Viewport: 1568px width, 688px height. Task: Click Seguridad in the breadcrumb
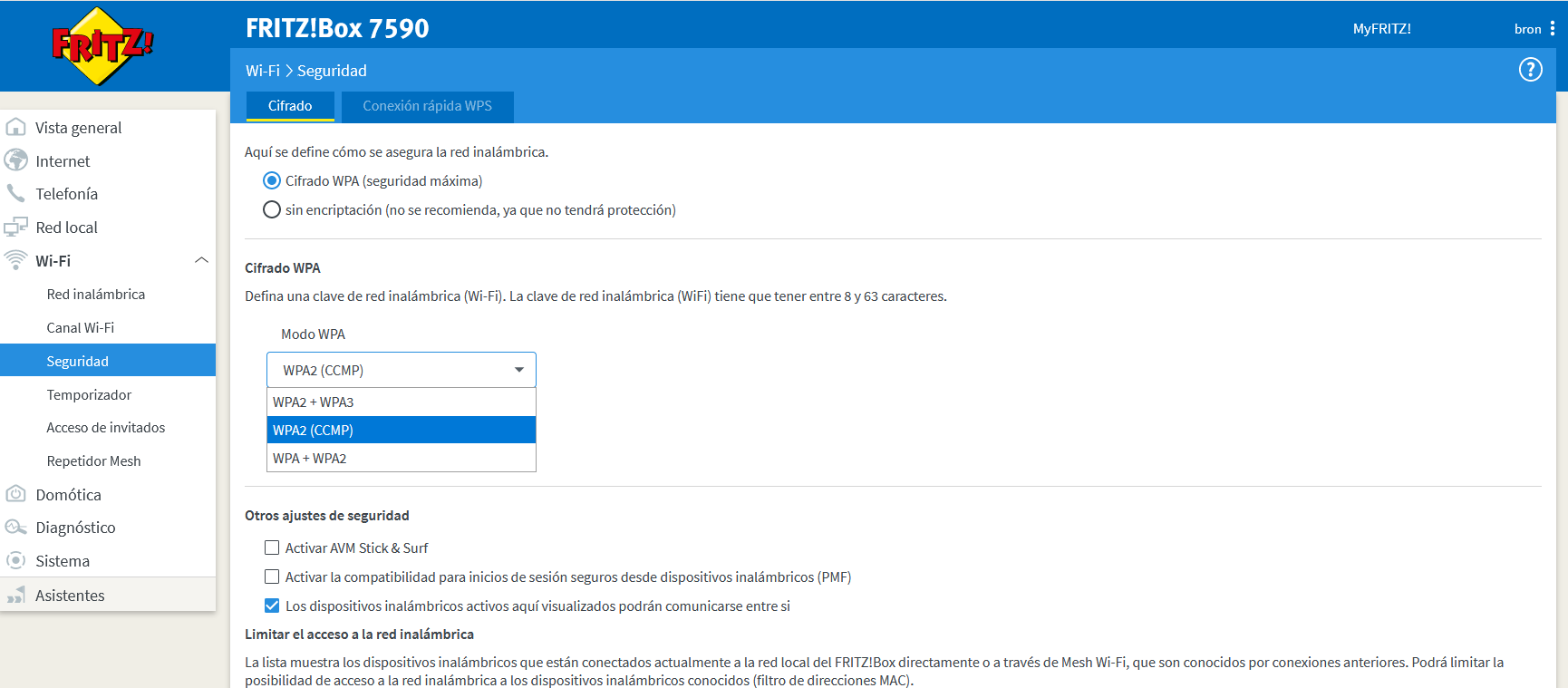click(x=332, y=71)
